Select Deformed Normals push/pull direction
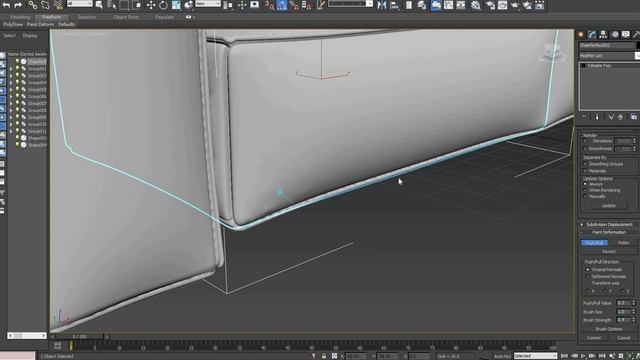 588,276
